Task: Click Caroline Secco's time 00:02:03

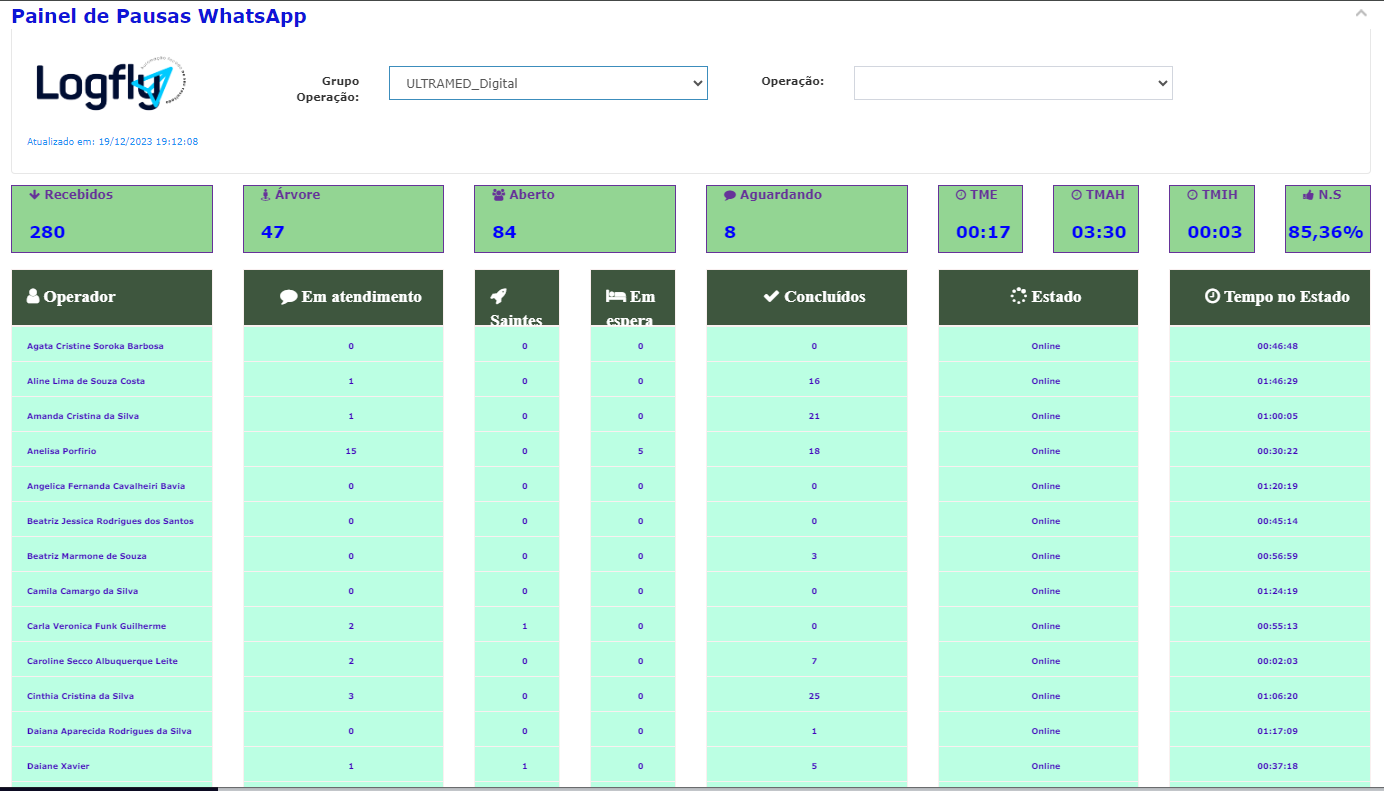Action: (1278, 661)
